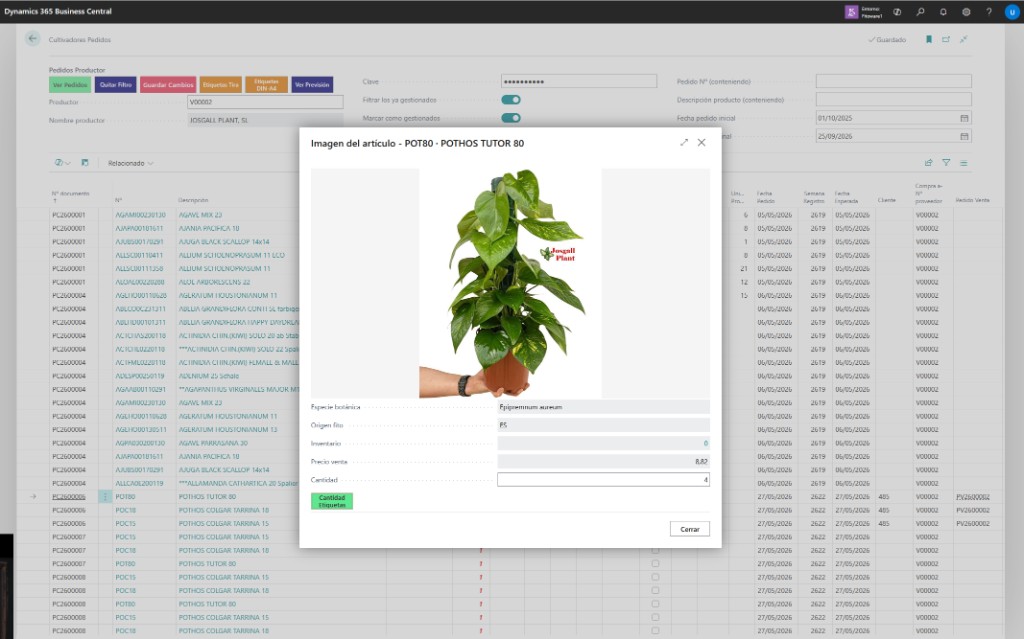Click the Fecha Esperada column header
This screenshot has height=639, width=1024.
pyautogui.click(x=846, y=197)
